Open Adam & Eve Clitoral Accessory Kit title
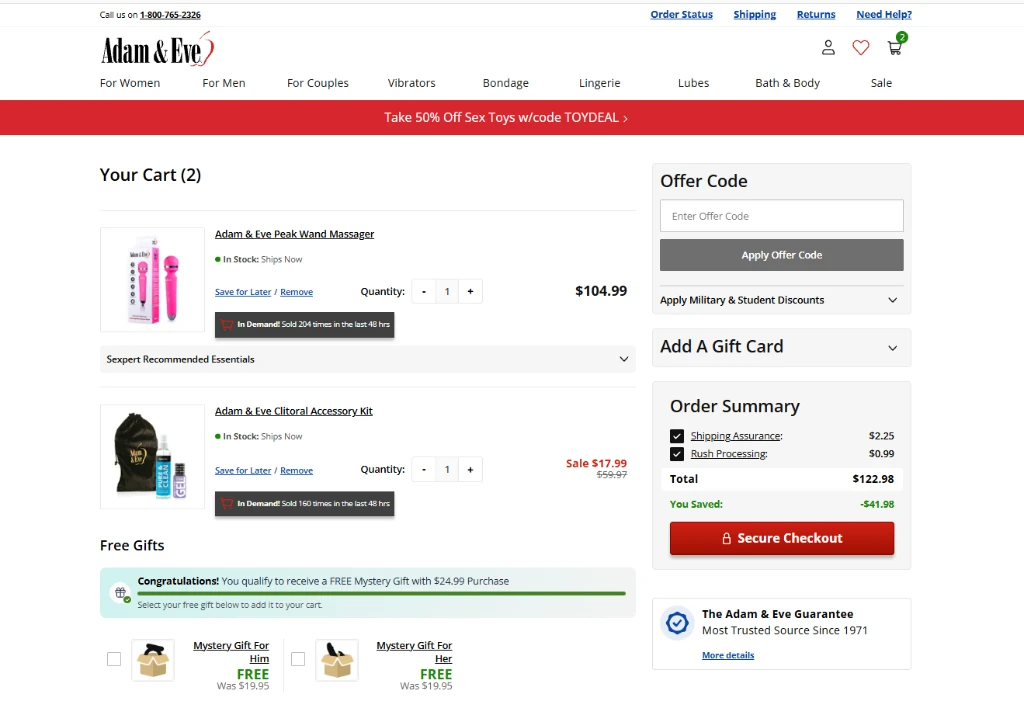 click(x=294, y=411)
